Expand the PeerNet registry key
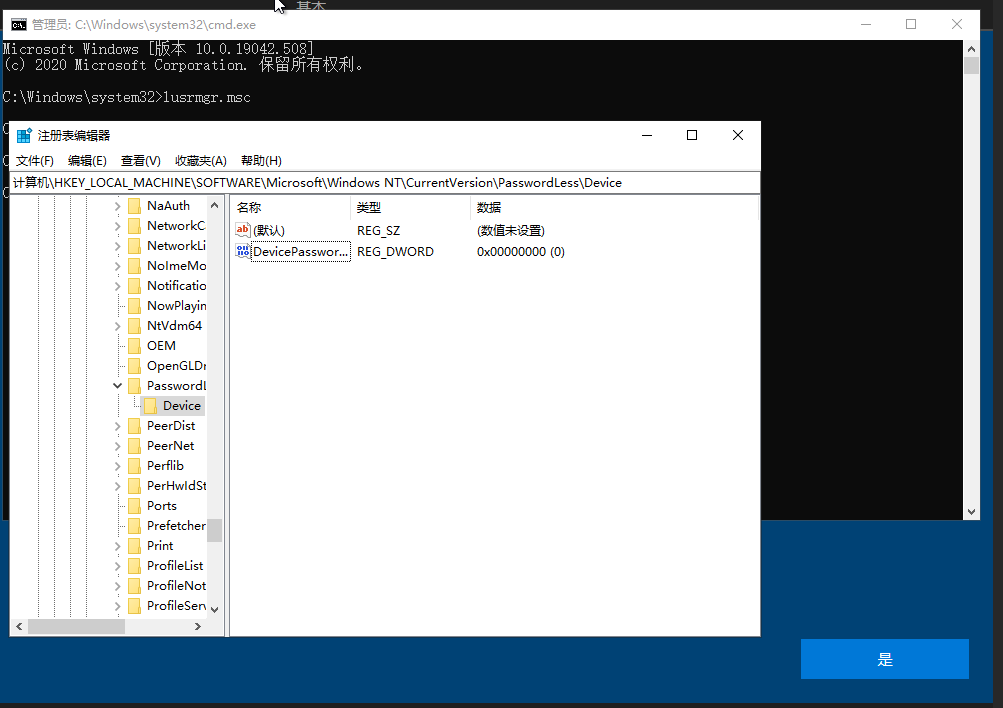1003x708 pixels. (118, 446)
